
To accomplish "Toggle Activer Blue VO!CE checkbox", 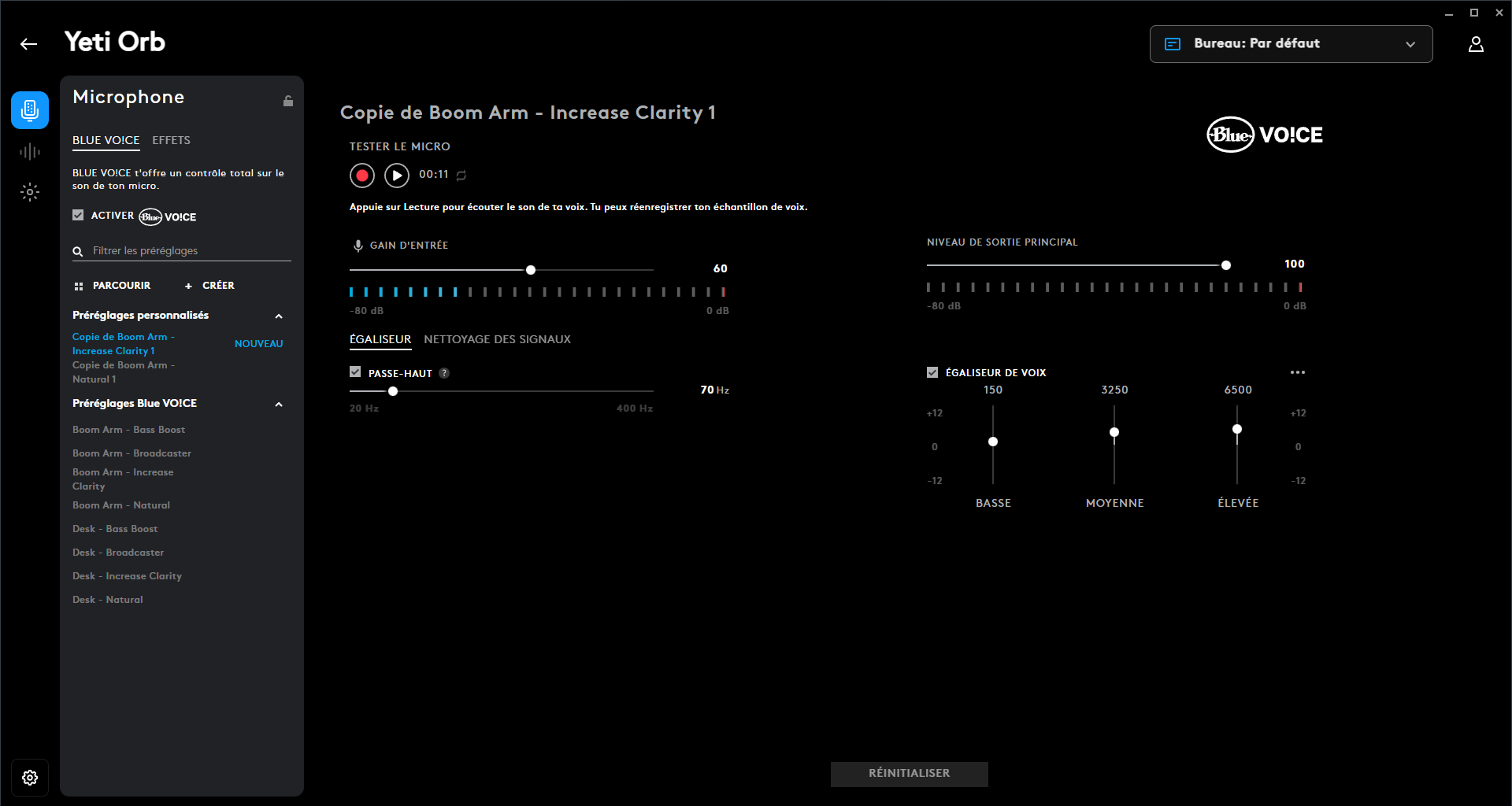I will (78, 215).
